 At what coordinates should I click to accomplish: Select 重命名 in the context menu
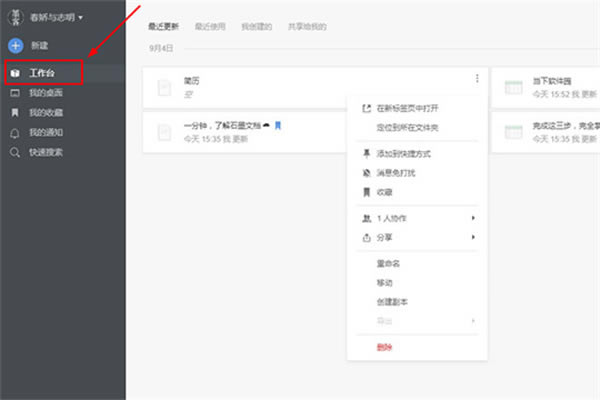[x=388, y=264]
